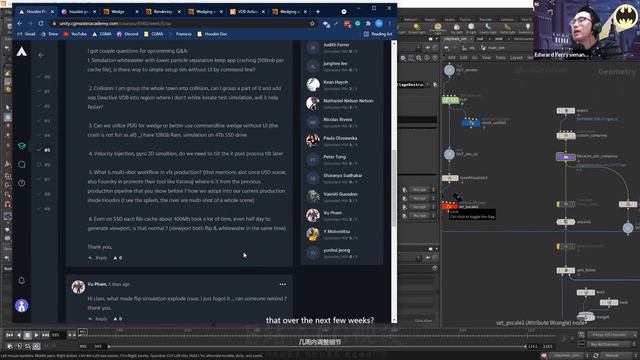Go back in the Chrome browser
The height and width of the screenshot is (360, 640).
20,23
